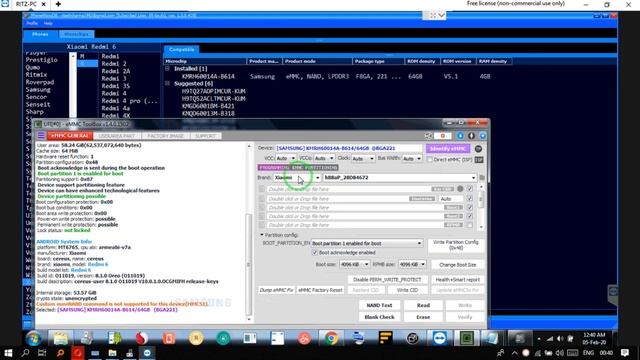Add a new session tab with plus icon
This screenshot has height=360, width=640.
tap(58, 4)
